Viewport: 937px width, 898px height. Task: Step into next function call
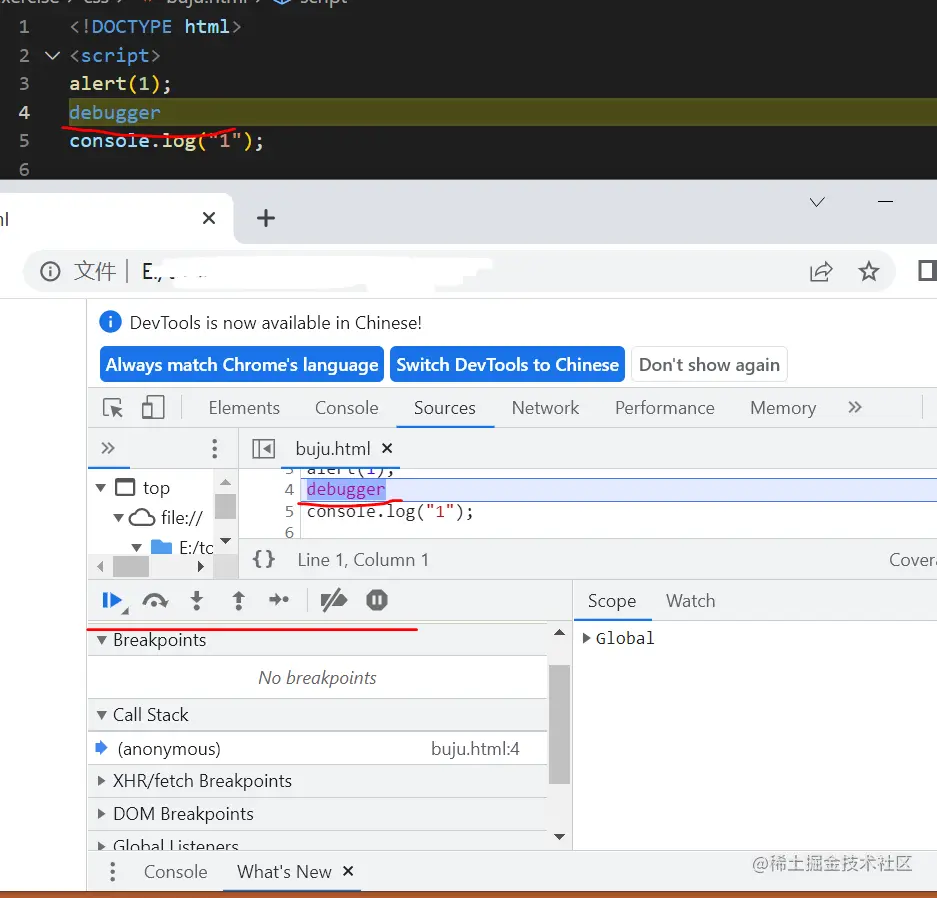[197, 600]
